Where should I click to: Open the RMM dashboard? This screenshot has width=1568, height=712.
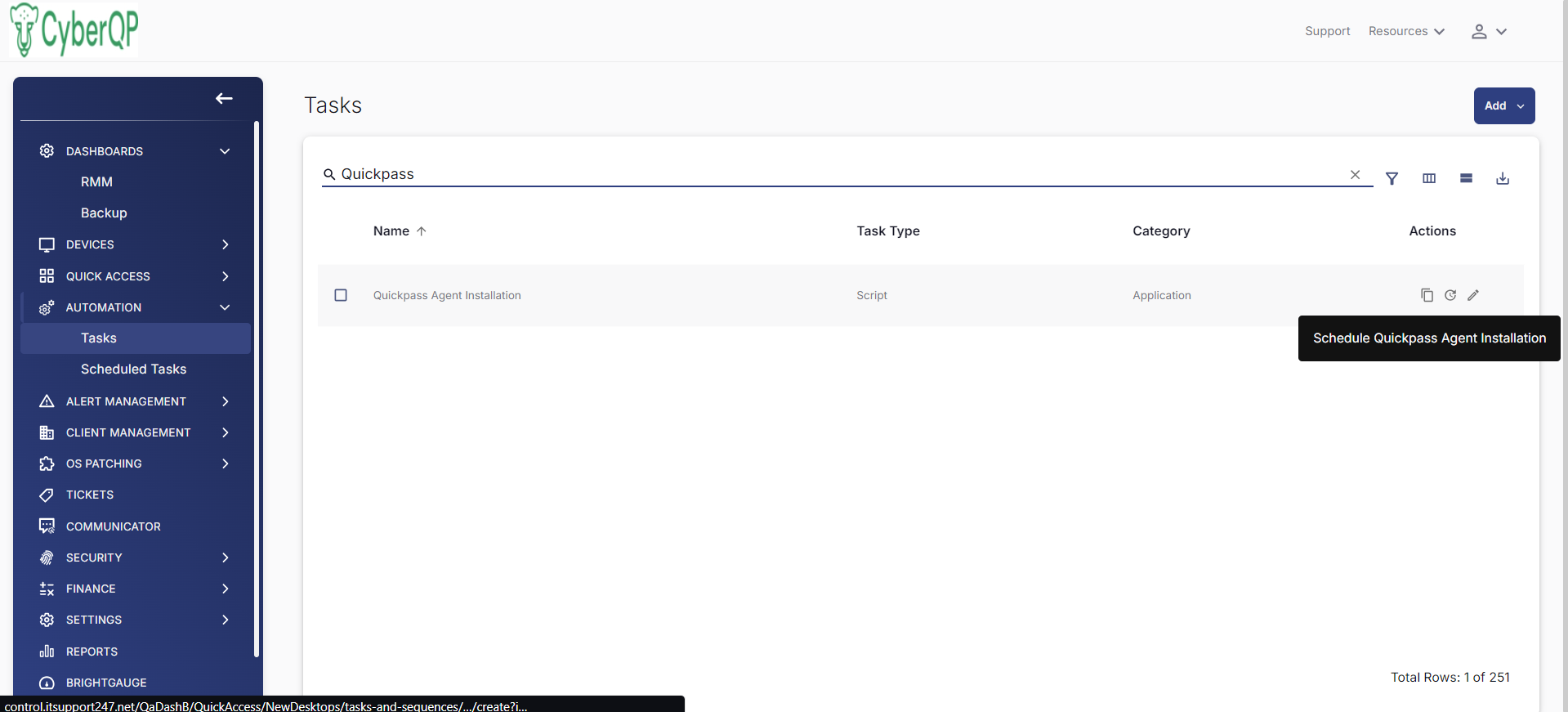coord(96,181)
